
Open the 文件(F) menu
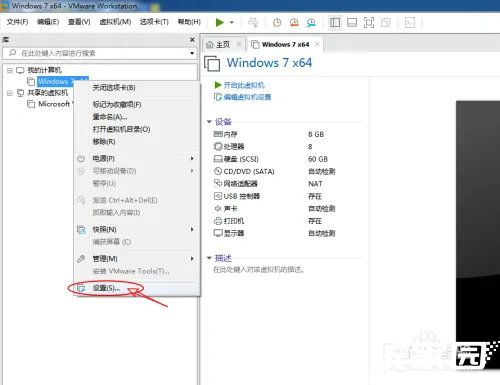(17, 22)
